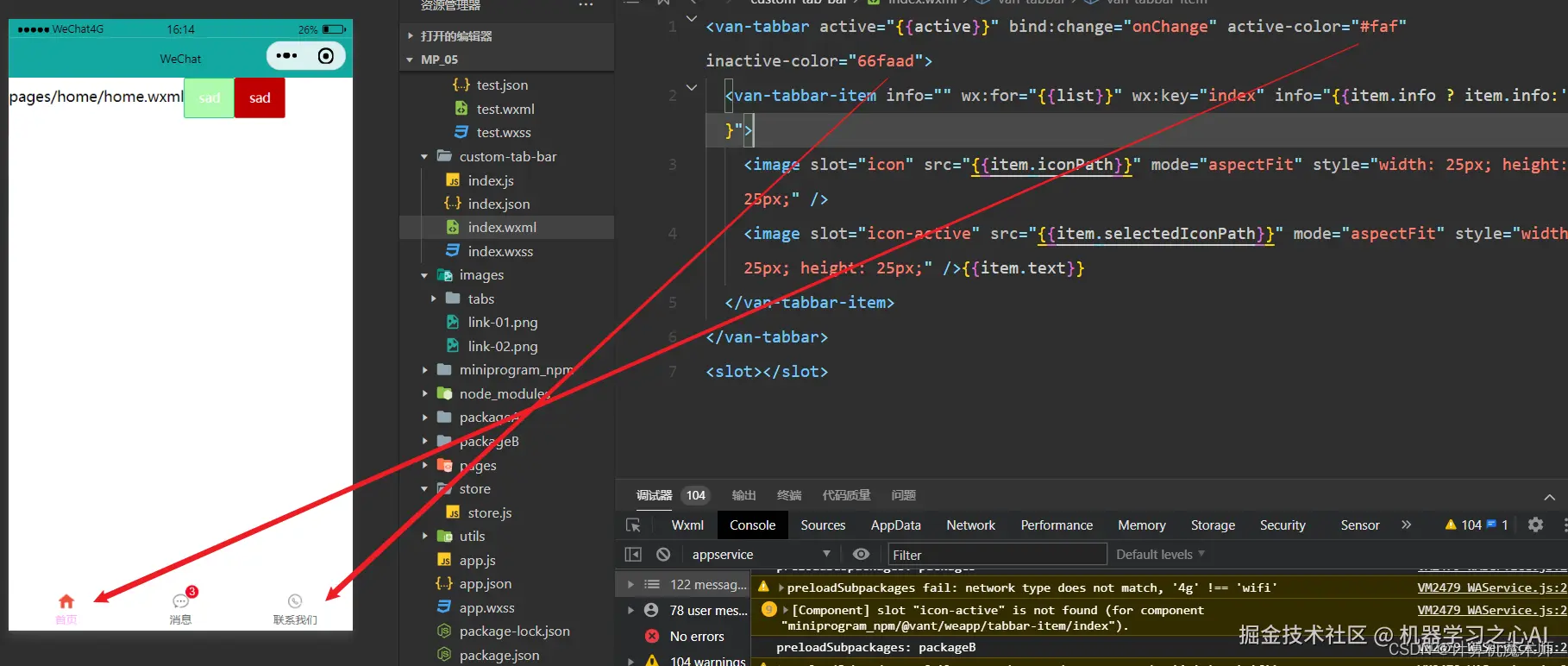Image resolution: width=1568 pixels, height=666 pixels.
Task: Open the simulator three-dots menu capsule
Action: [286, 56]
